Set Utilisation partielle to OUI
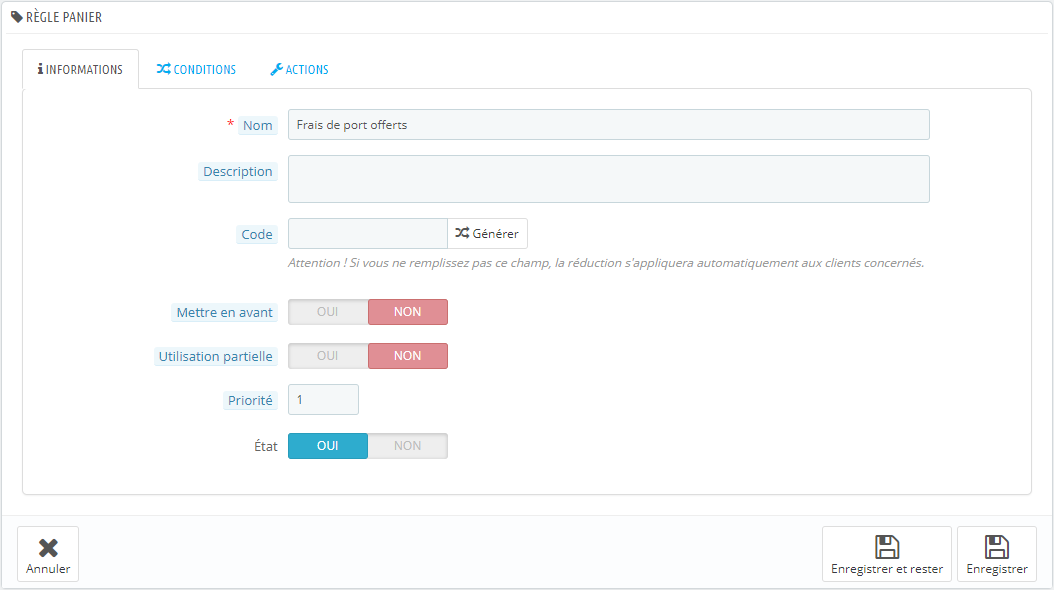Image resolution: width=1054 pixels, height=590 pixels. click(328, 356)
